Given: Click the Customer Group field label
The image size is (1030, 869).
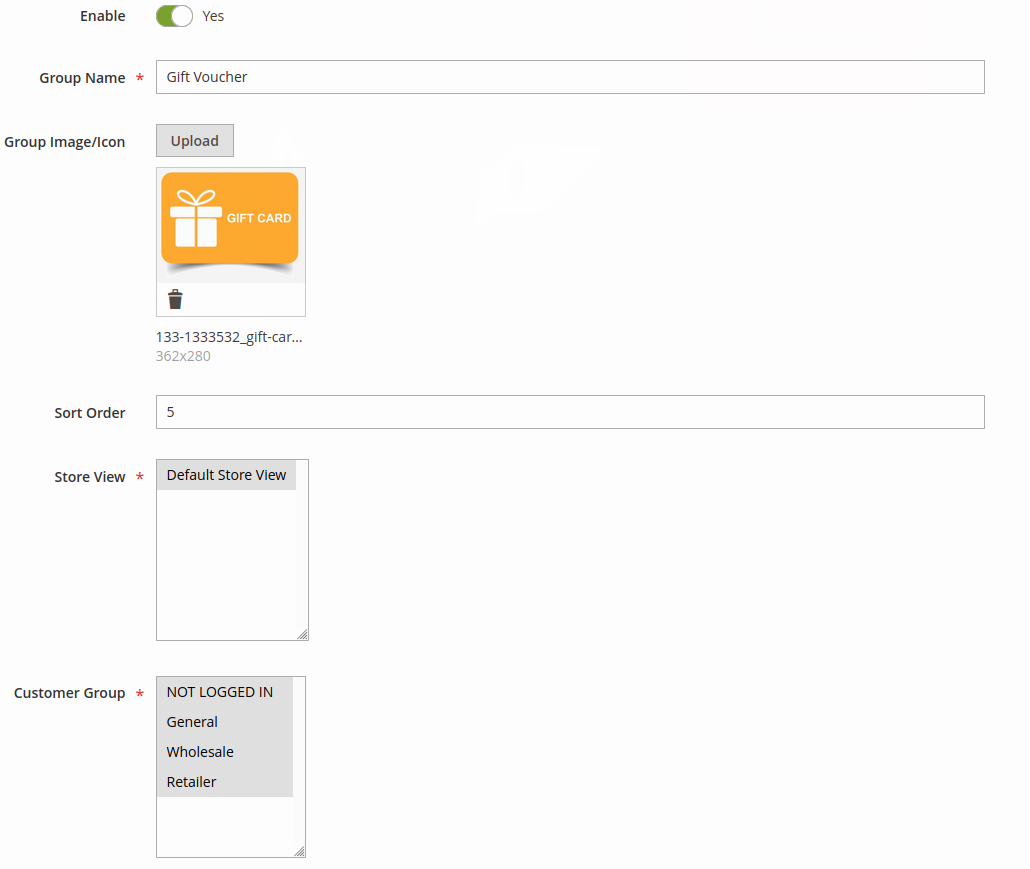Looking at the screenshot, I should click(70, 693).
